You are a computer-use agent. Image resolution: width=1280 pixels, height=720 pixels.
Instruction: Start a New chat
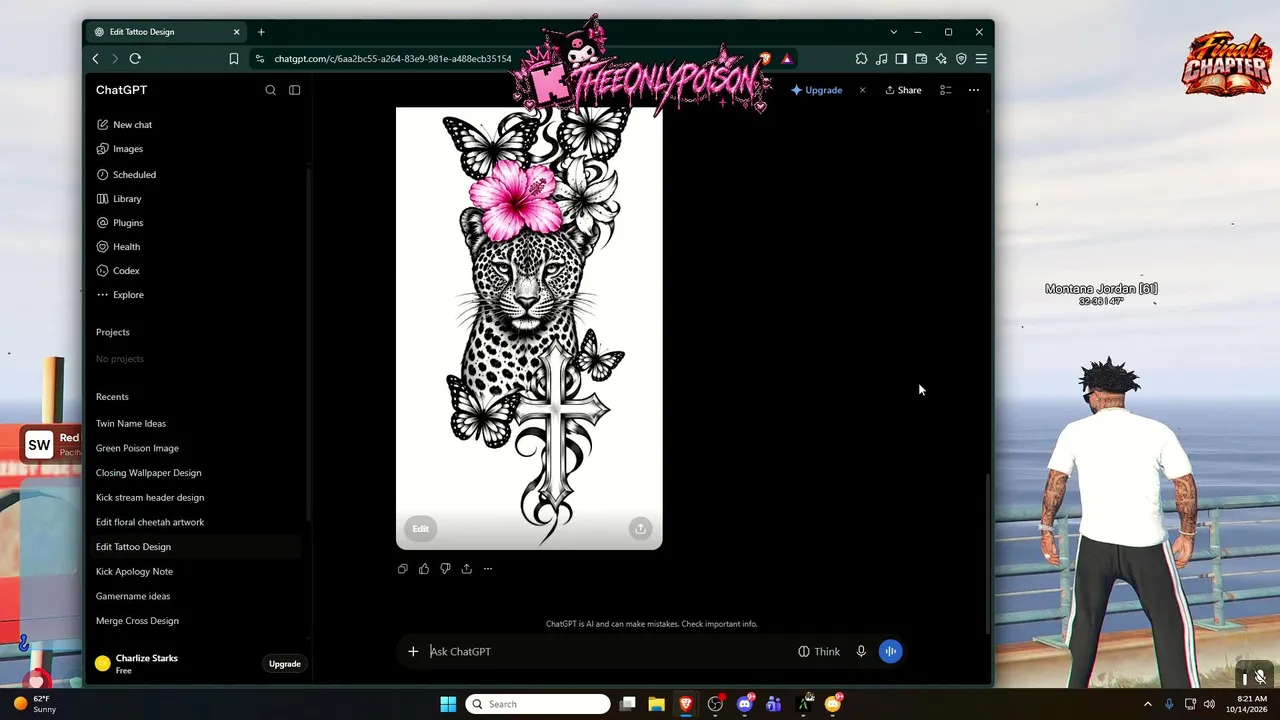click(124, 125)
